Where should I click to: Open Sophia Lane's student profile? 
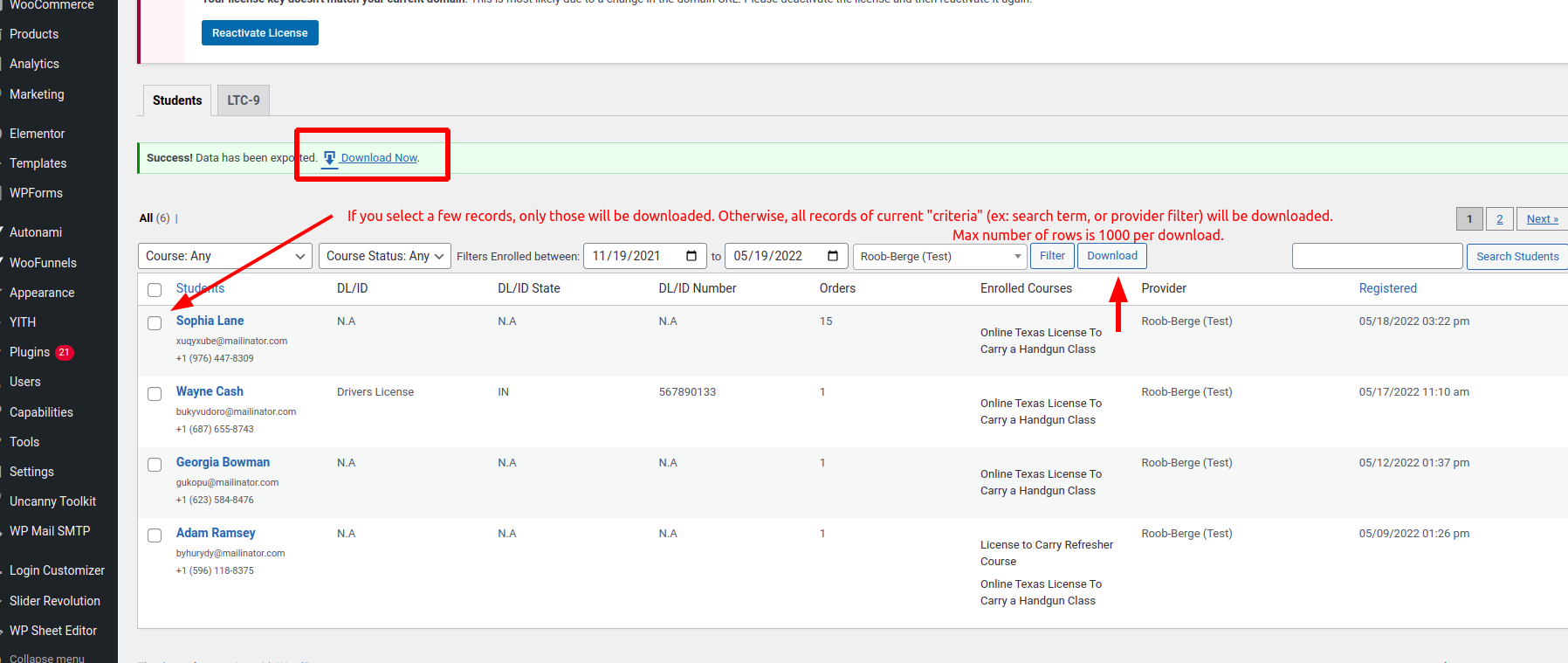pyautogui.click(x=210, y=321)
